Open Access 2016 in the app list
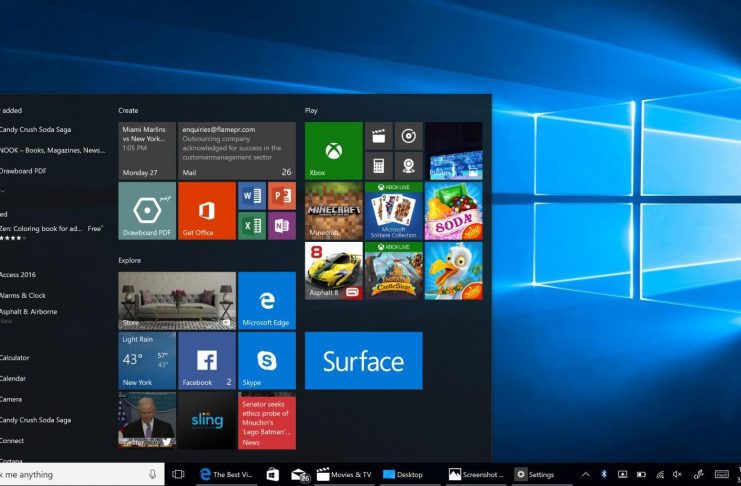741x486 pixels. [x=18, y=275]
